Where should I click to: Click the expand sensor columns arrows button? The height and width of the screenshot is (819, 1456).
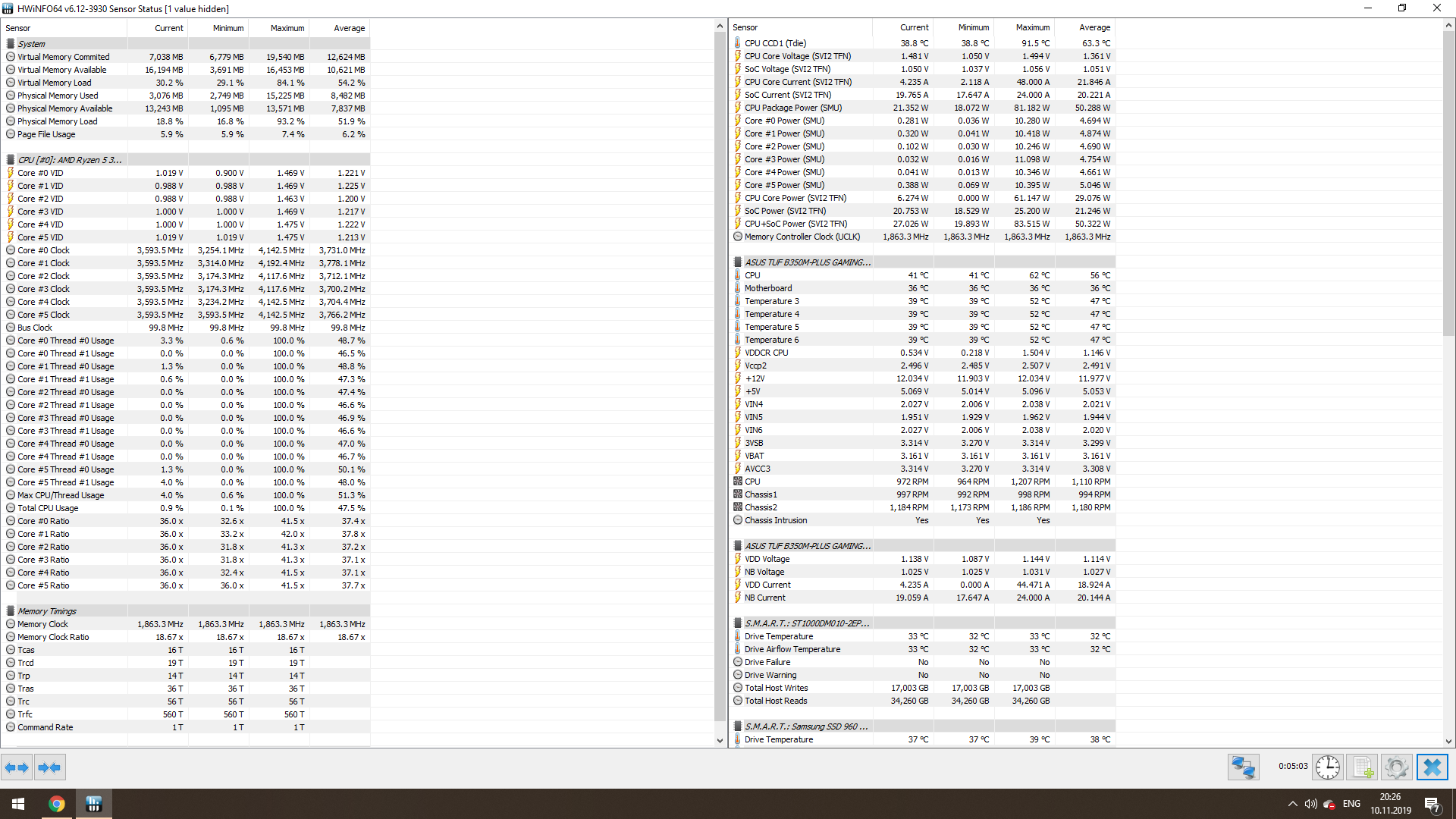point(17,767)
